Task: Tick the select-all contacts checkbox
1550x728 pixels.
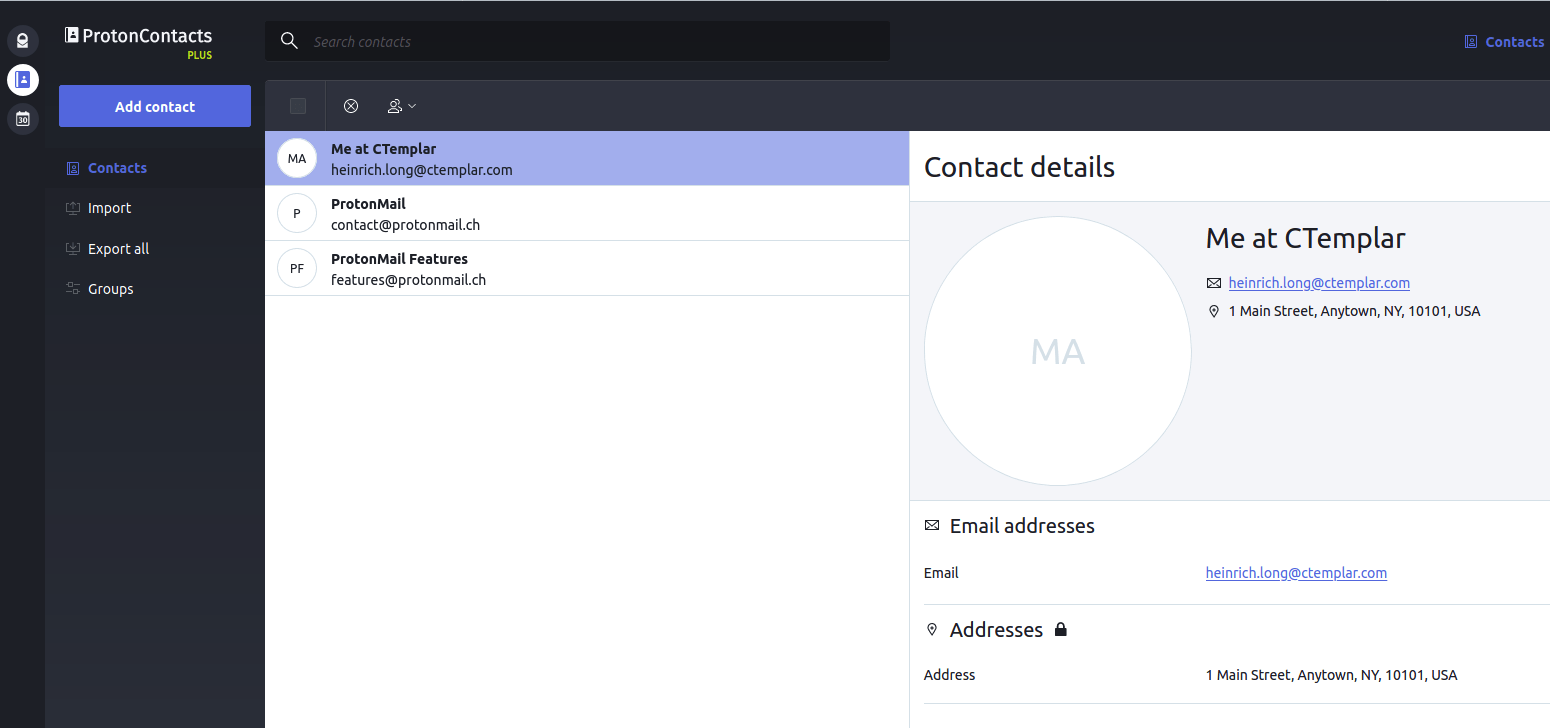Action: click(x=298, y=106)
